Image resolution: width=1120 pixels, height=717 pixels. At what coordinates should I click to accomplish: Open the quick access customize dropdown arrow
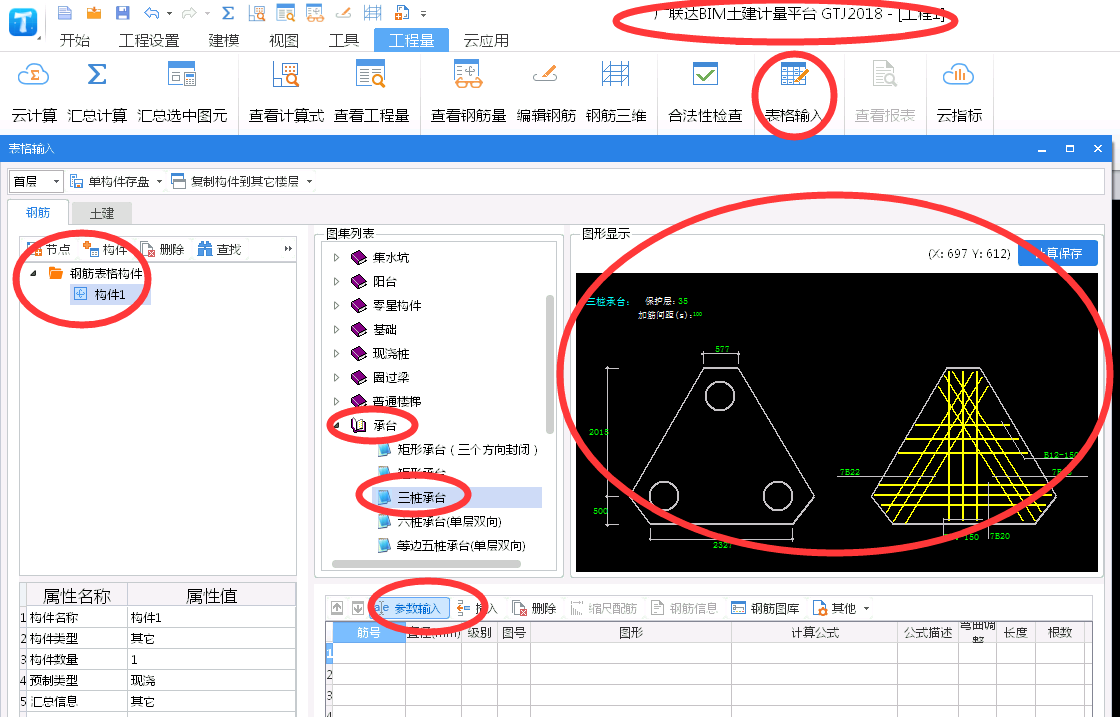pyautogui.click(x=424, y=14)
